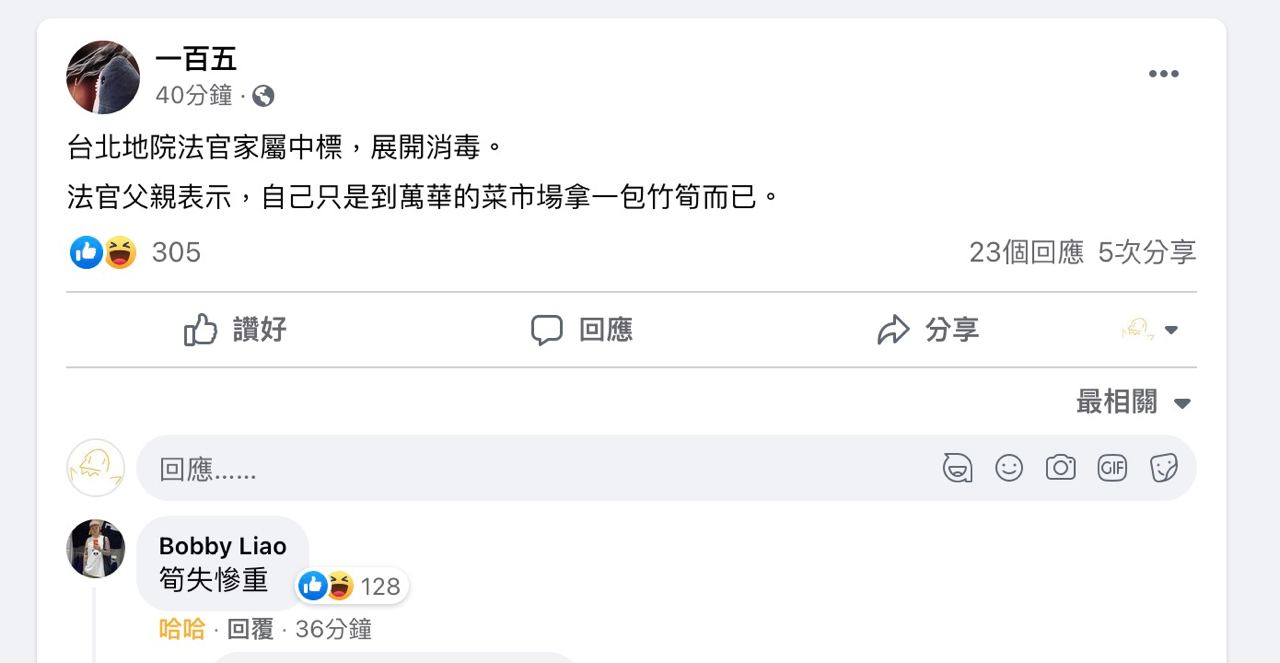Image resolution: width=1280 pixels, height=663 pixels.
Task: Add a GIF to the comment
Action: [x=1112, y=467]
